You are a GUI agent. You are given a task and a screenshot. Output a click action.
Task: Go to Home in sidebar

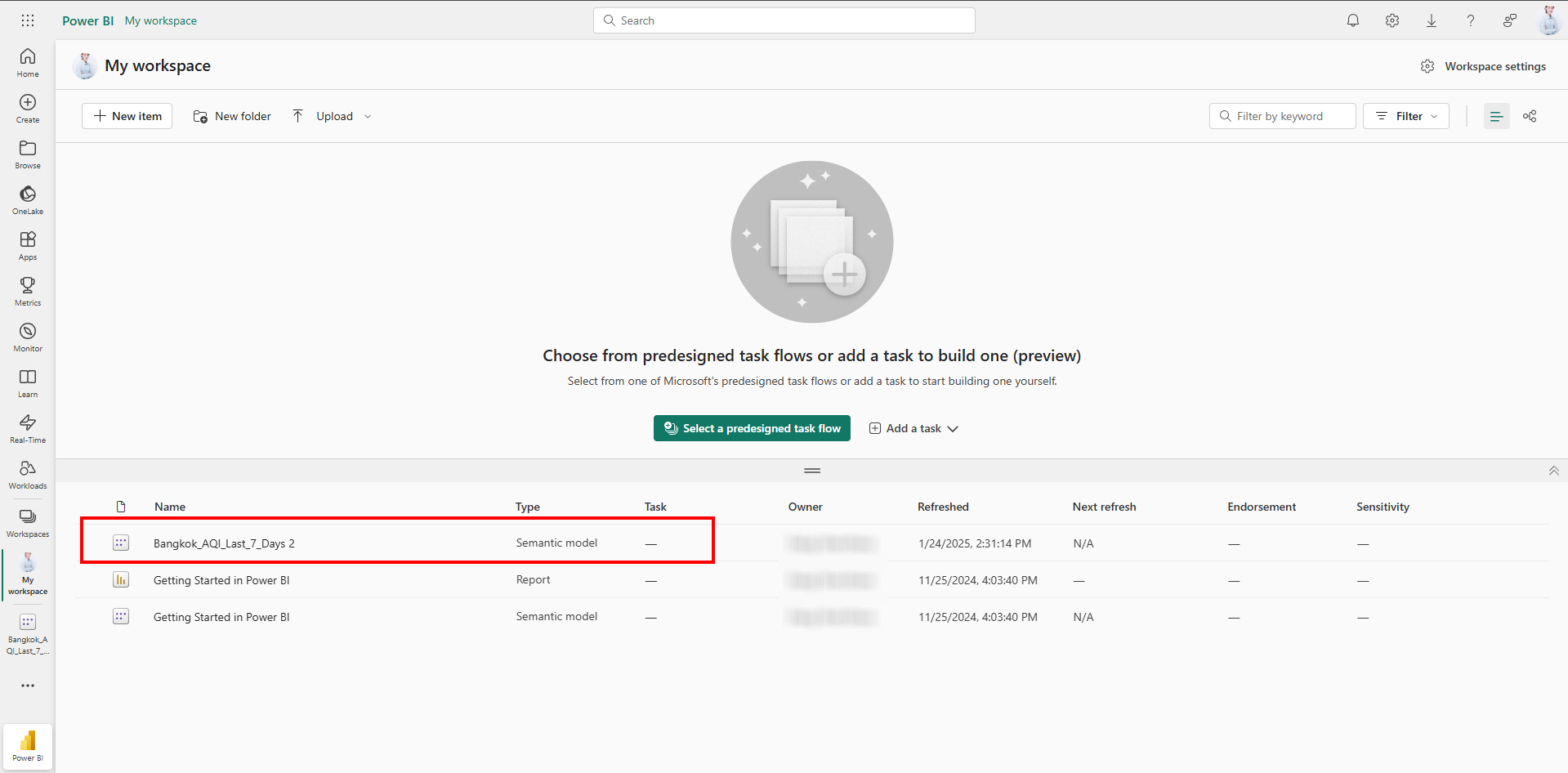[x=28, y=62]
